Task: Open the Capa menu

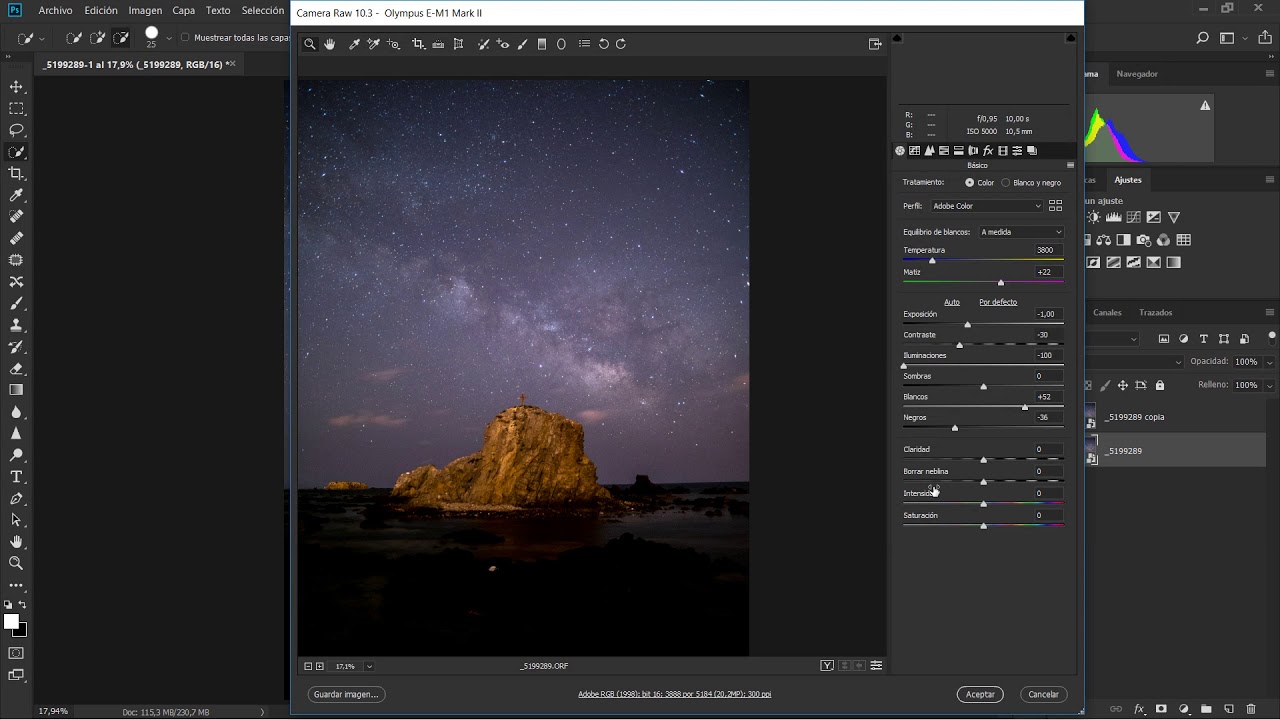Action: tap(184, 11)
